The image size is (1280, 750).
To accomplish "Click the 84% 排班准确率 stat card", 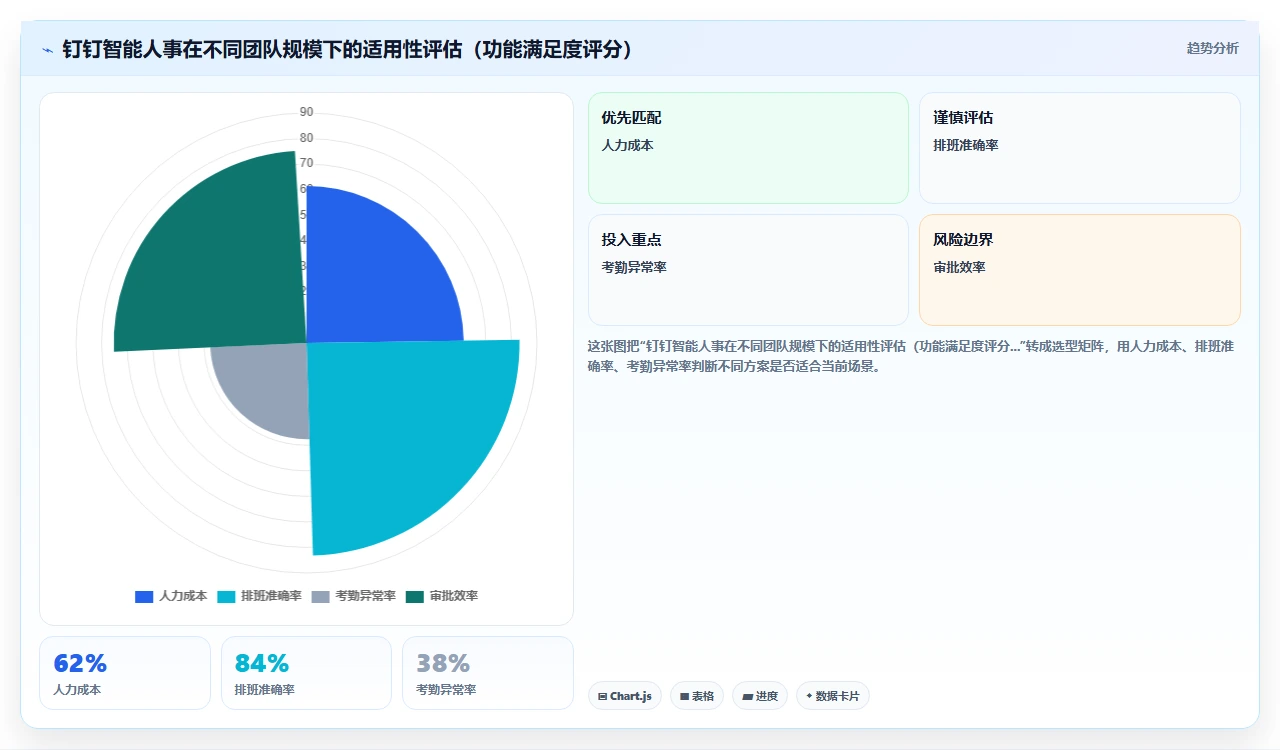I will [306, 673].
